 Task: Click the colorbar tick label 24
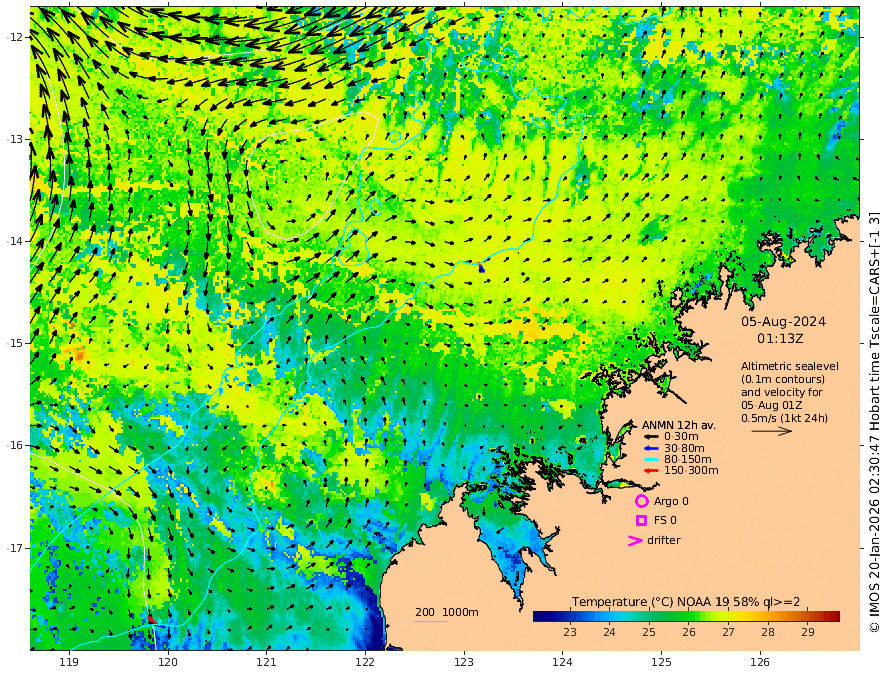[609, 632]
